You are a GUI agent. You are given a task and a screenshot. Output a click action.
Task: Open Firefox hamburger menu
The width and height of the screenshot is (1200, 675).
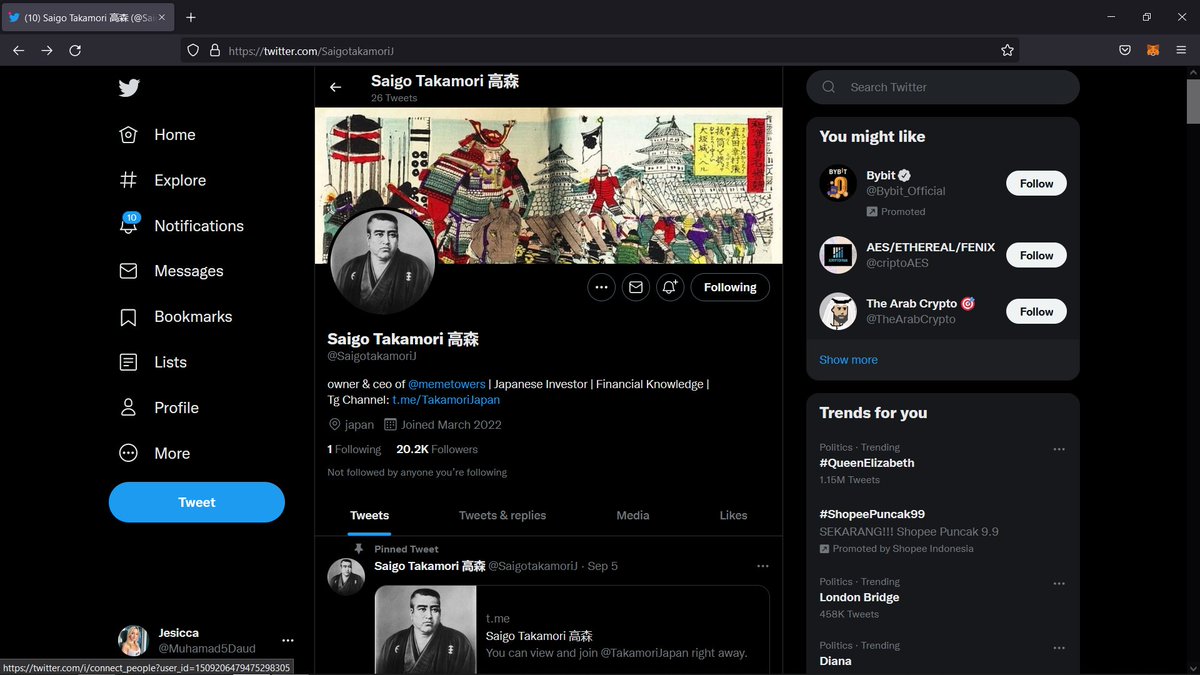click(1181, 50)
